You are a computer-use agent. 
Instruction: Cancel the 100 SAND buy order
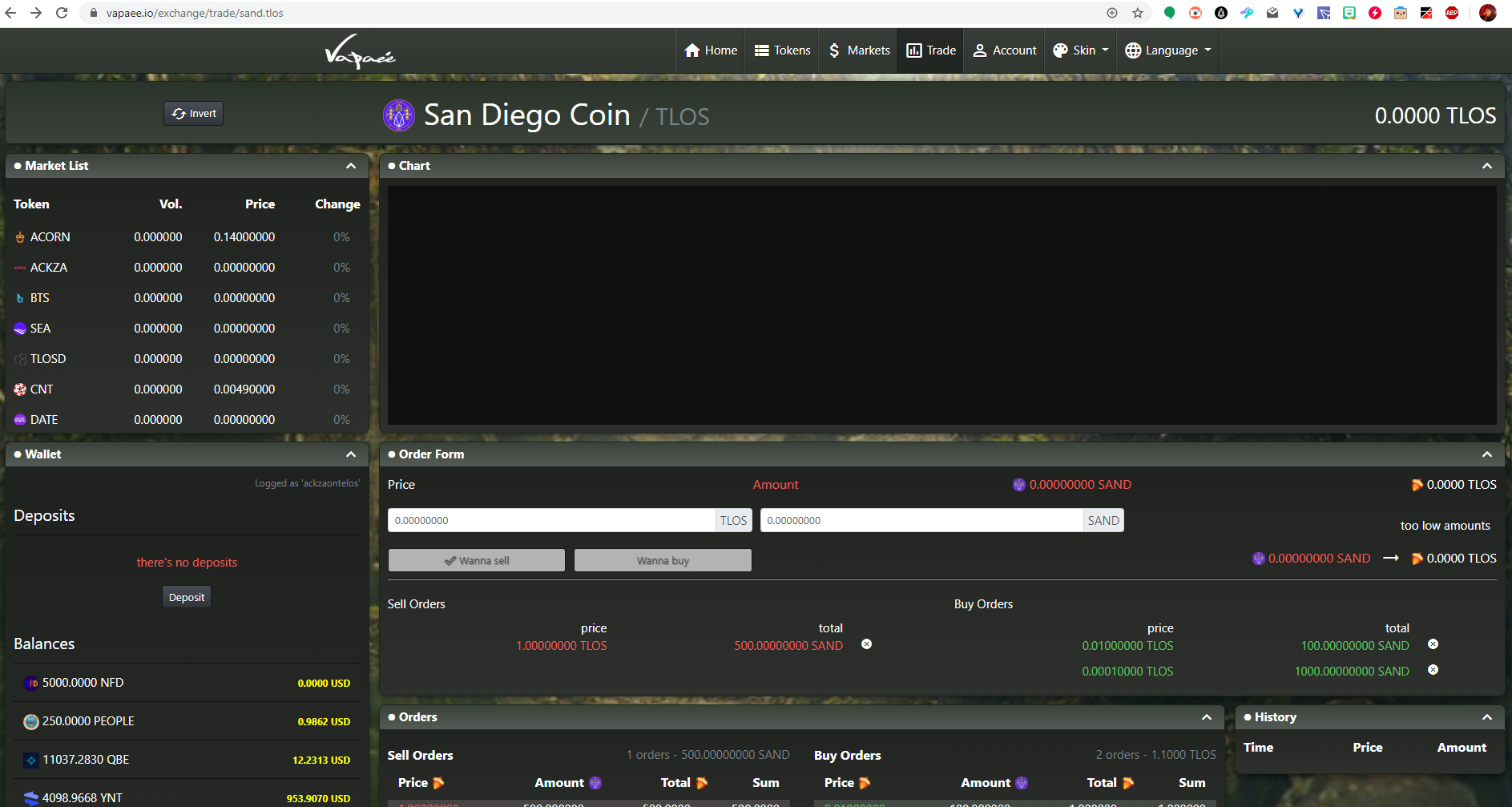click(x=1433, y=644)
